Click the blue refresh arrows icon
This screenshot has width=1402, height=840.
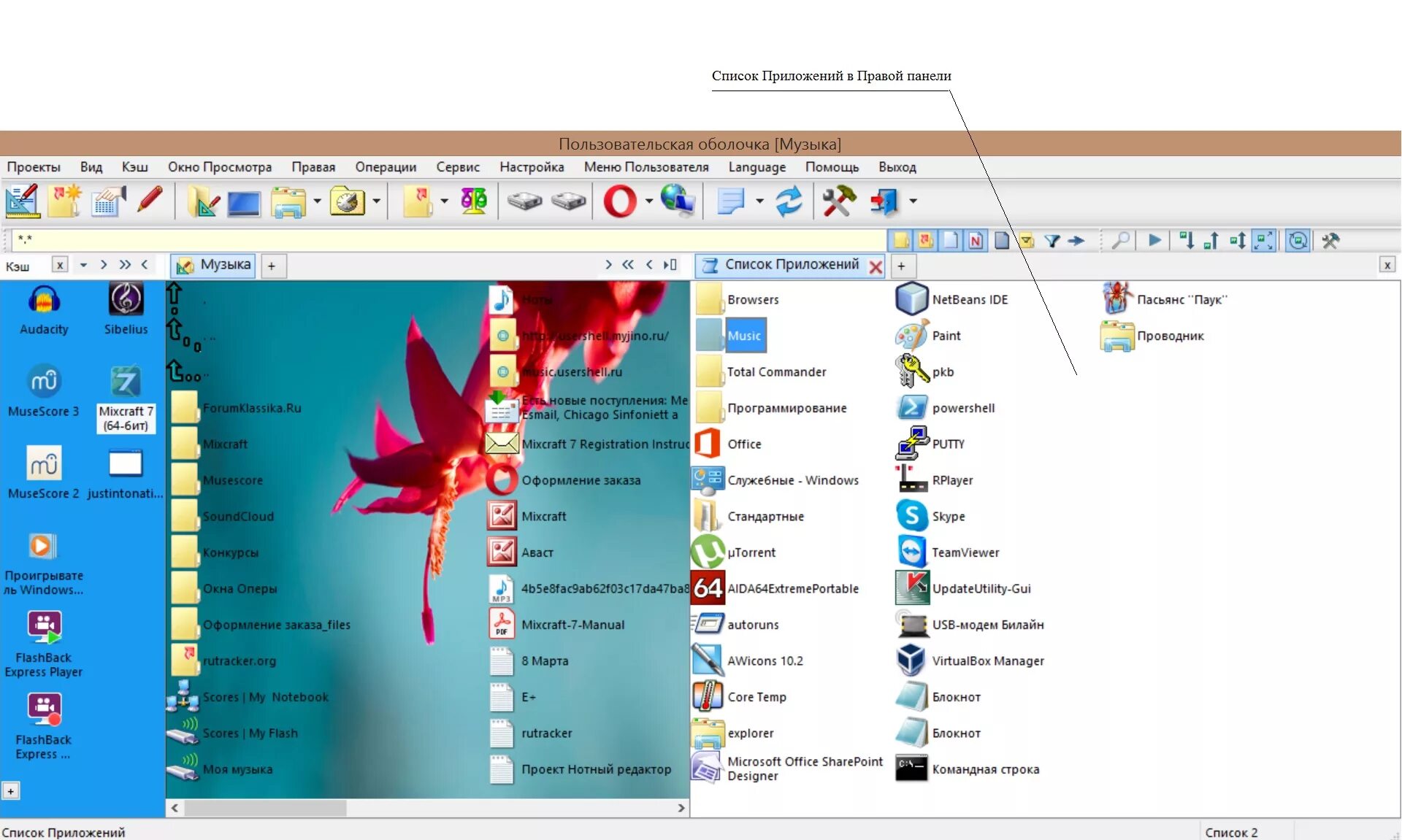(789, 201)
